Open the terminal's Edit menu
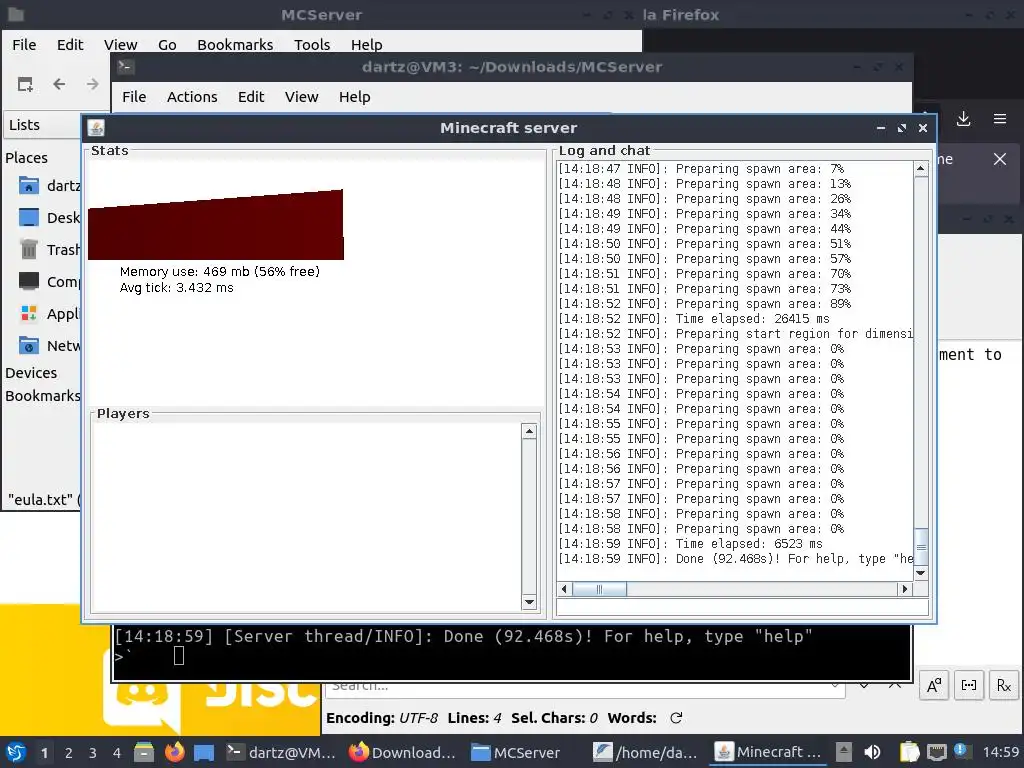This screenshot has height=768, width=1024. [251, 97]
